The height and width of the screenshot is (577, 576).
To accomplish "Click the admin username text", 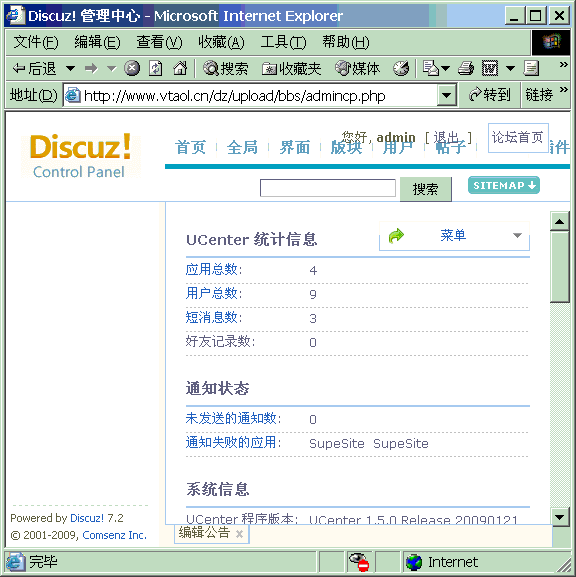I will (x=396, y=138).
